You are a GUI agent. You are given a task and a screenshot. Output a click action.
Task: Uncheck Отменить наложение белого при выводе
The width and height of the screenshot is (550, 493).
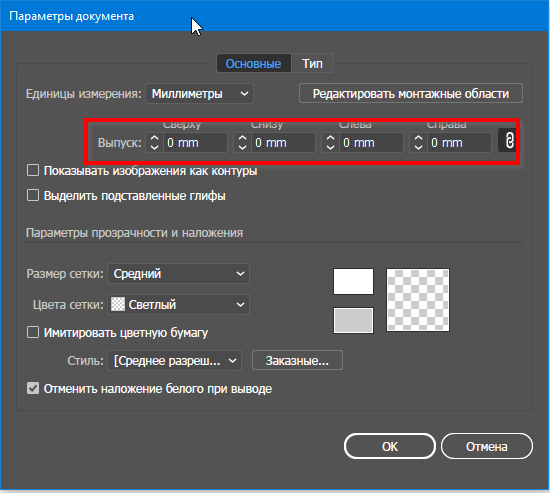coord(33,388)
